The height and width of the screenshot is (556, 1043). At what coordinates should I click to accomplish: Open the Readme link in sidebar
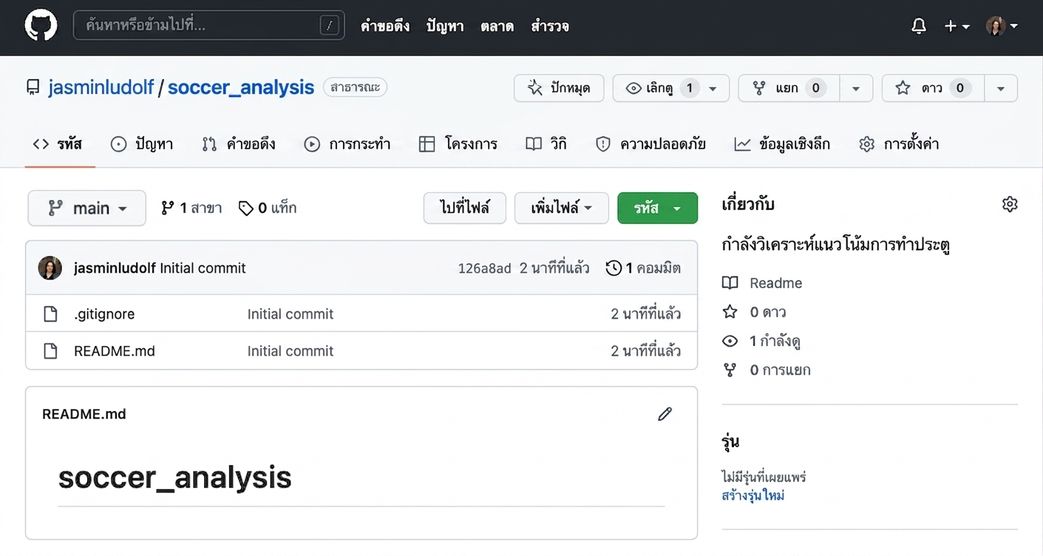762,283
